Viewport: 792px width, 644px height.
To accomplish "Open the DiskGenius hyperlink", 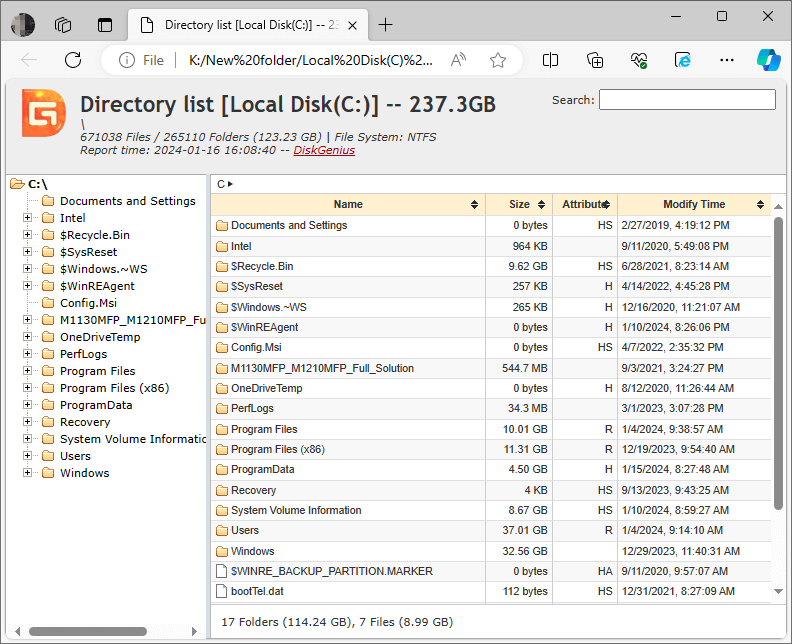I will 323,150.
